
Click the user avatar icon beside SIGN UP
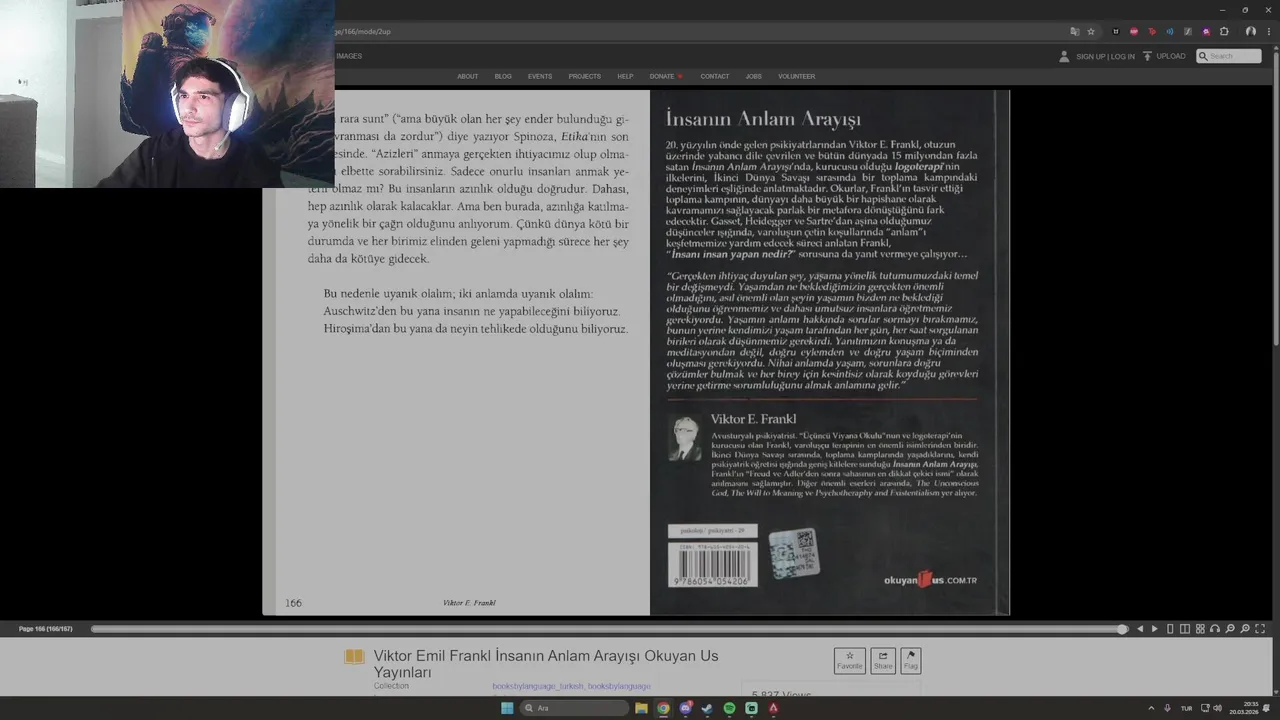1064,56
